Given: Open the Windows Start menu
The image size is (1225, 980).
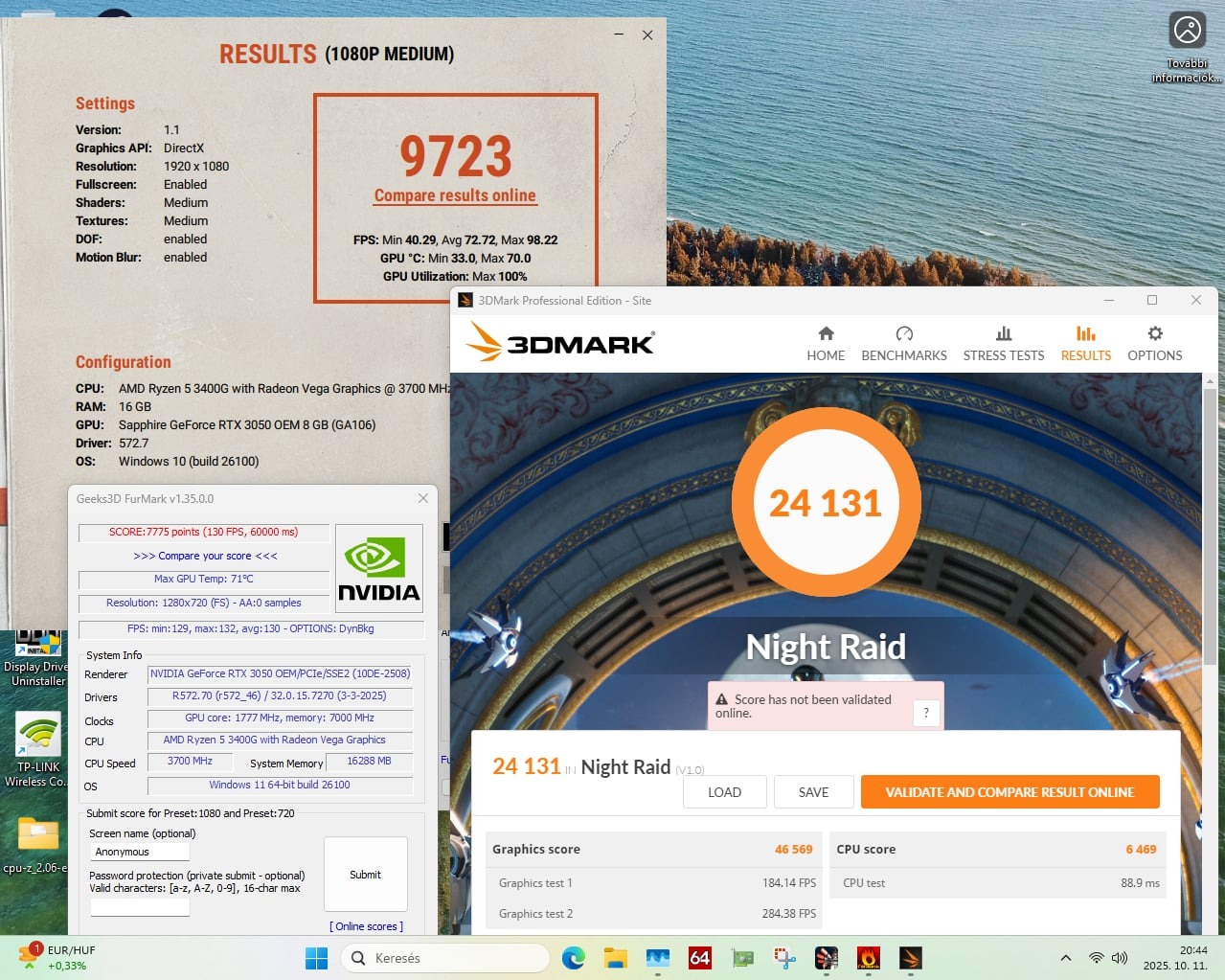Looking at the screenshot, I should coord(316,958).
